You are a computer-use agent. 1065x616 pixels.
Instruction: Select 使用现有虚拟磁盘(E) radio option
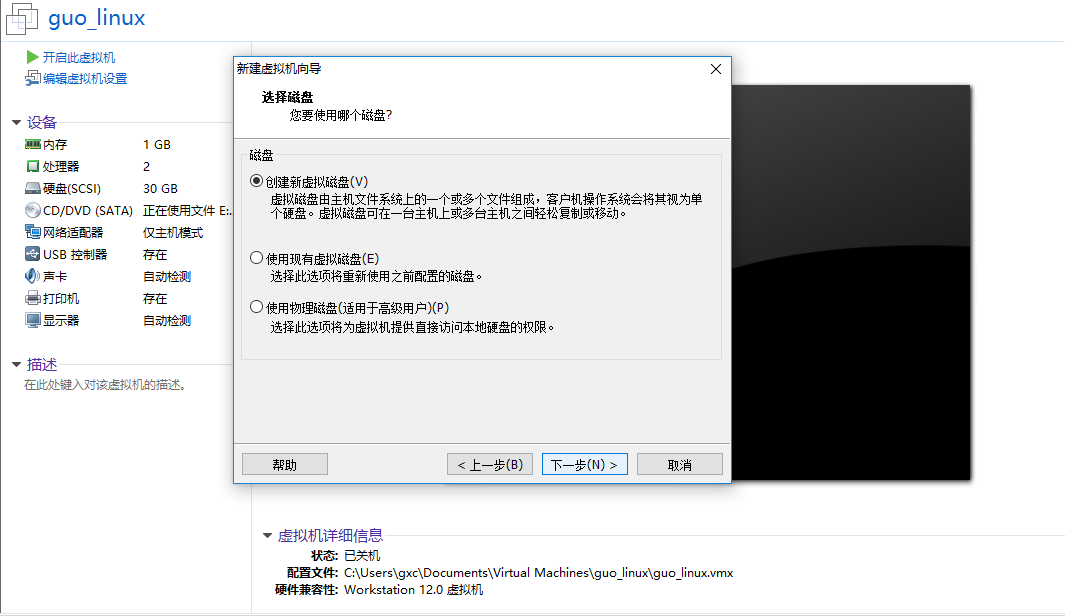click(256, 258)
